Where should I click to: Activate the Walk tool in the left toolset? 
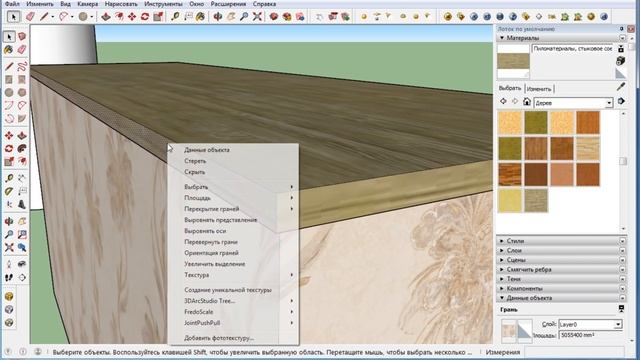click(x=9, y=278)
